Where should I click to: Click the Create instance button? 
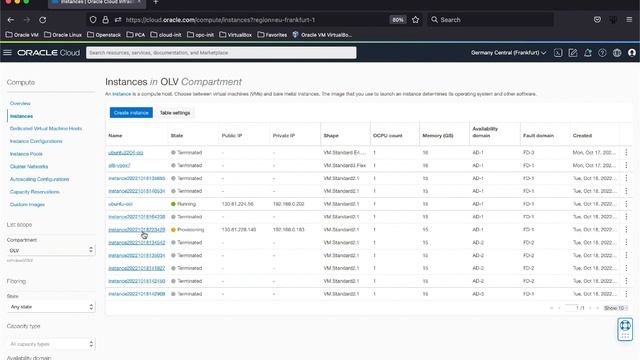[131, 113]
